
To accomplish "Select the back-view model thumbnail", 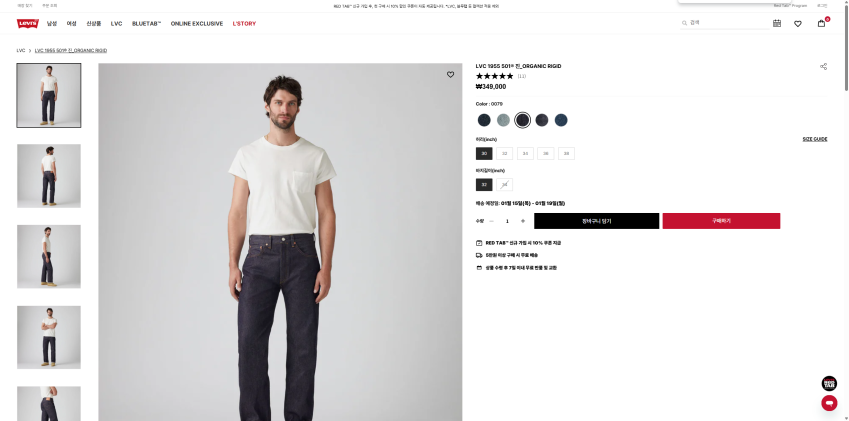I will pos(49,176).
